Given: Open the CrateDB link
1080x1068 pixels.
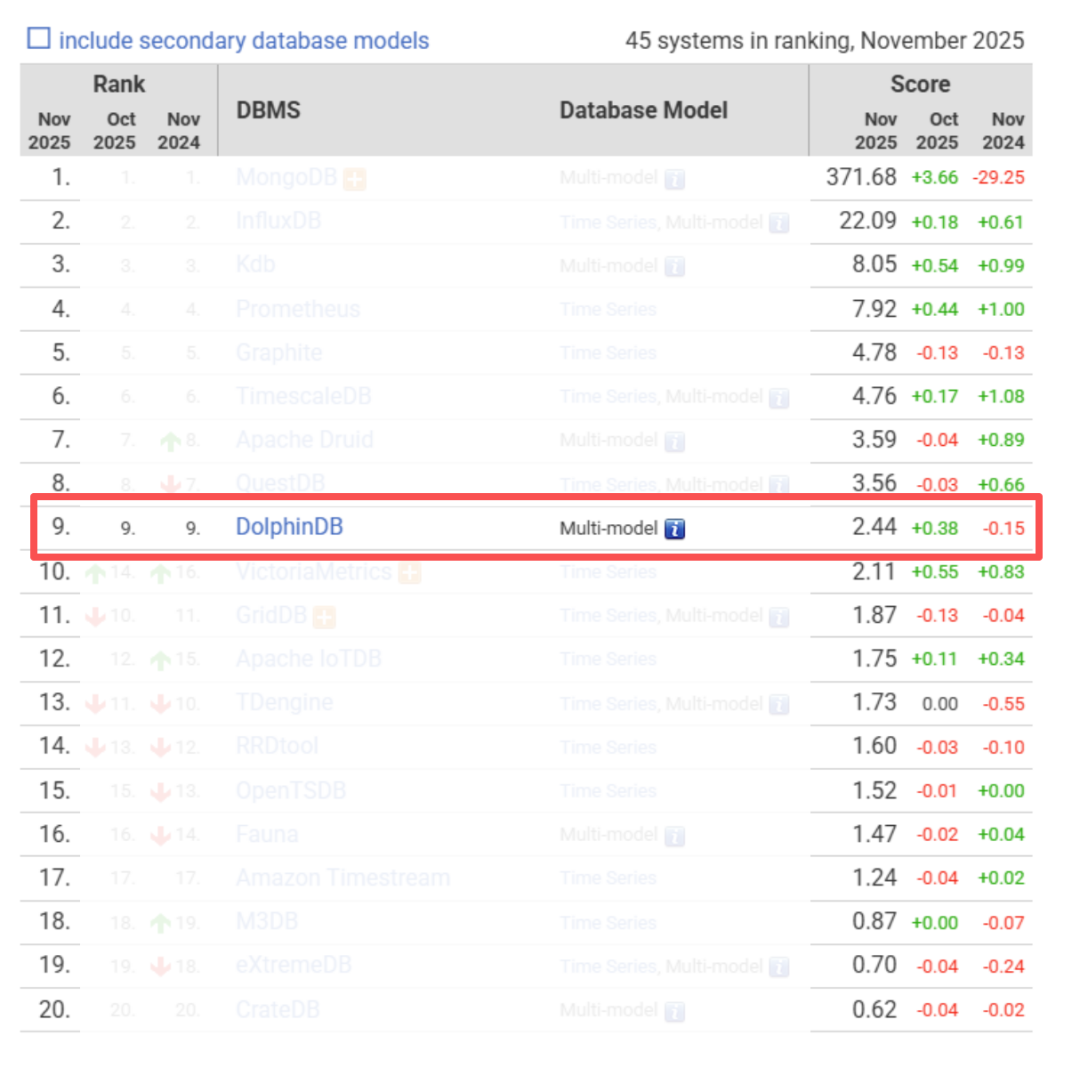Looking at the screenshot, I should (x=278, y=1009).
